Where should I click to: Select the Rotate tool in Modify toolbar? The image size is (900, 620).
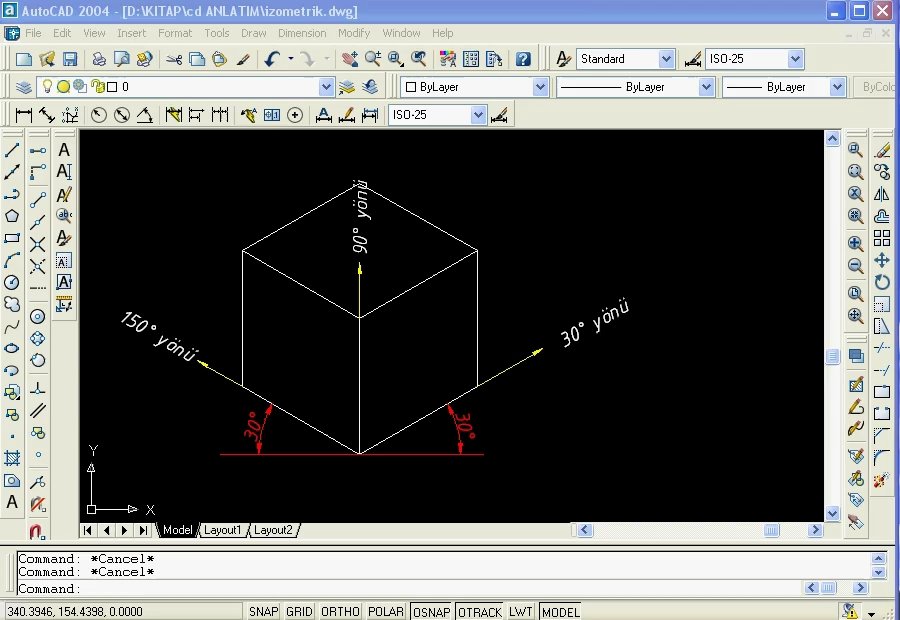pyautogui.click(x=882, y=282)
